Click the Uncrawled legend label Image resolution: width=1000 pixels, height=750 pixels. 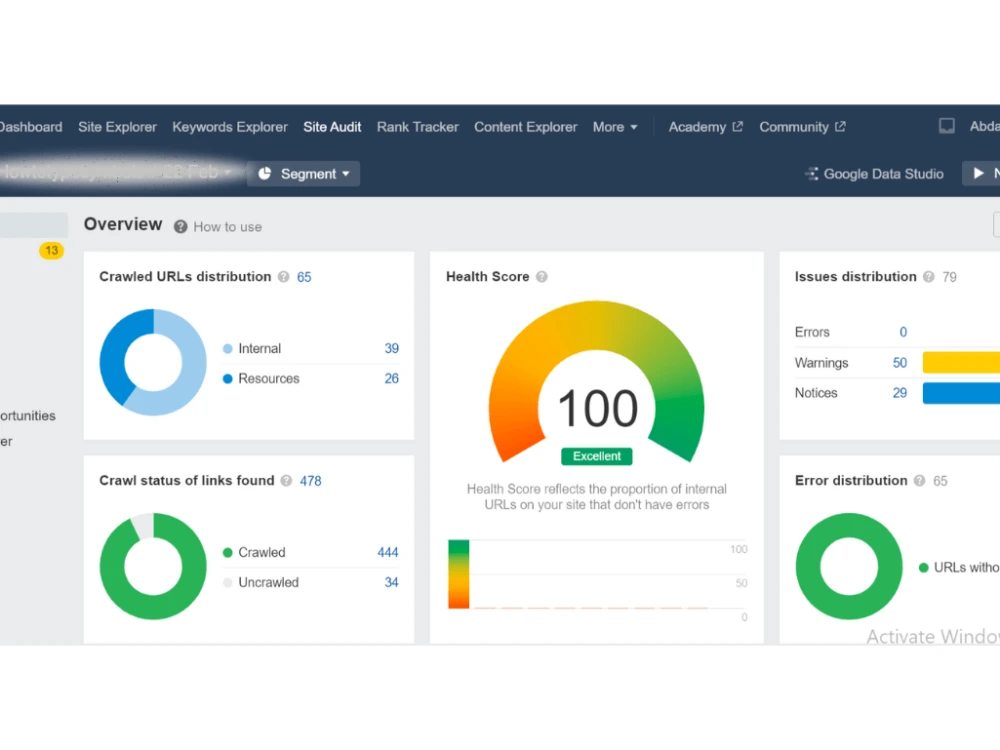pyautogui.click(x=268, y=582)
